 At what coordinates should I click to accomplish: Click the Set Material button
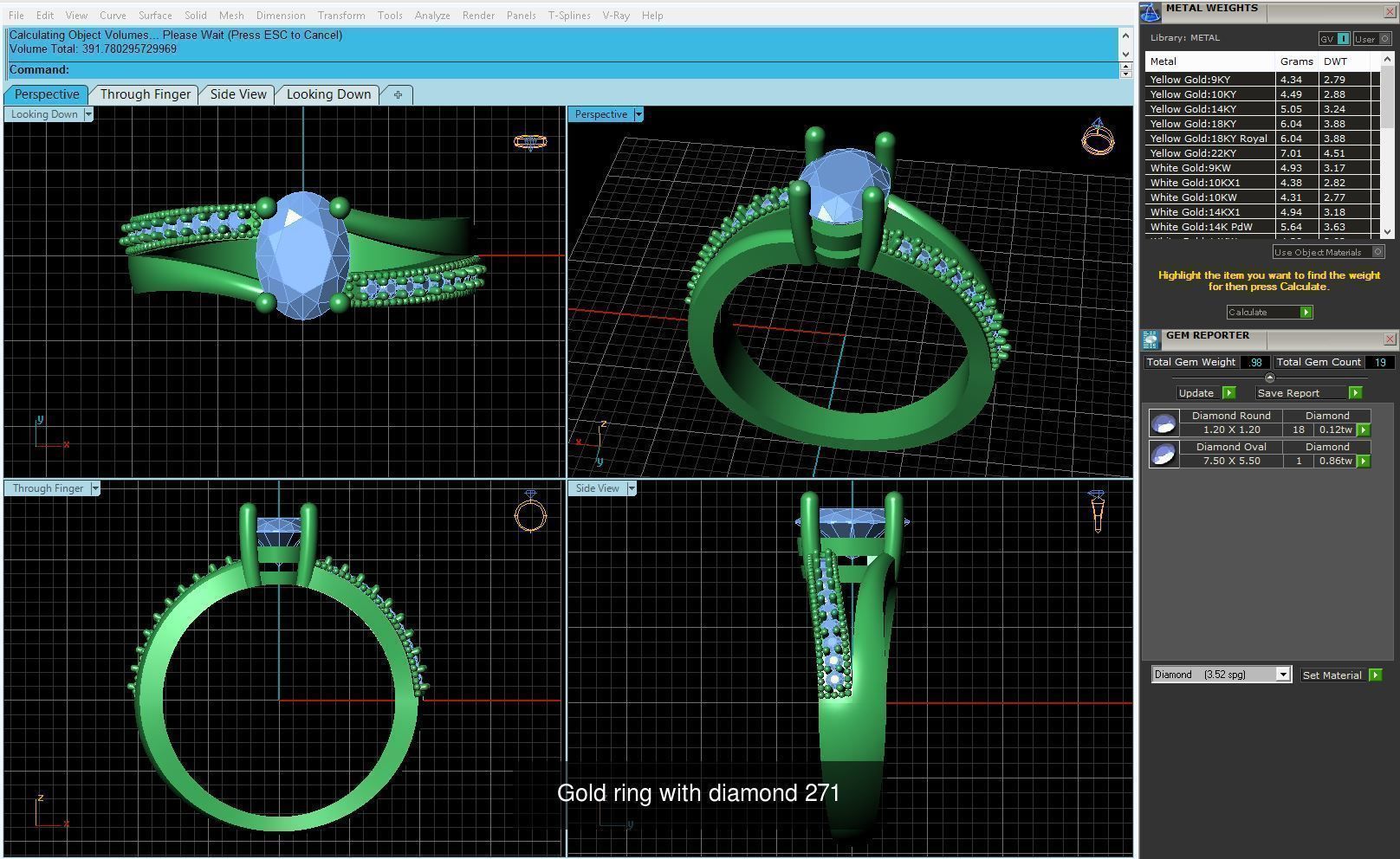tap(1341, 675)
